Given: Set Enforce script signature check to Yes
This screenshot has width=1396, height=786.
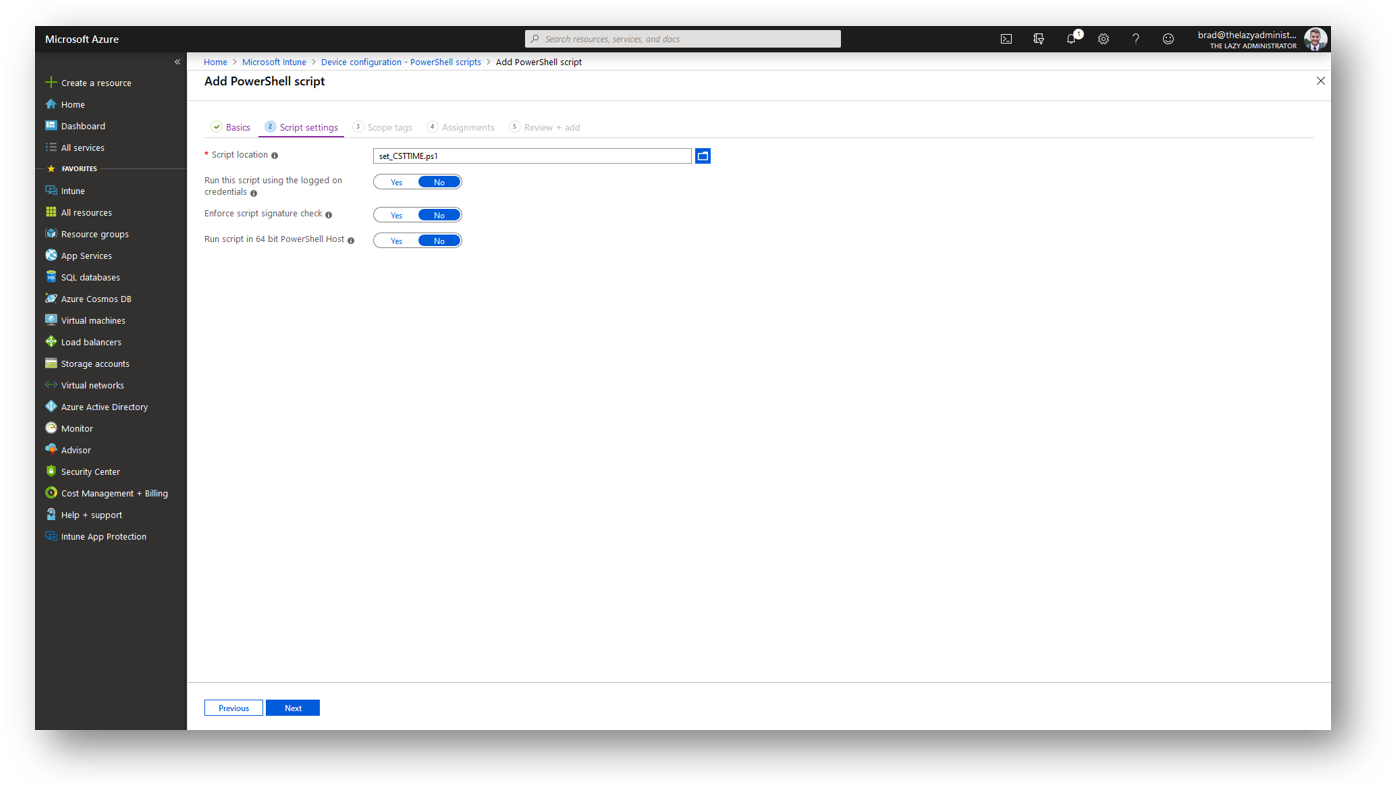Looking at the screenshot, I should point(396,215).
